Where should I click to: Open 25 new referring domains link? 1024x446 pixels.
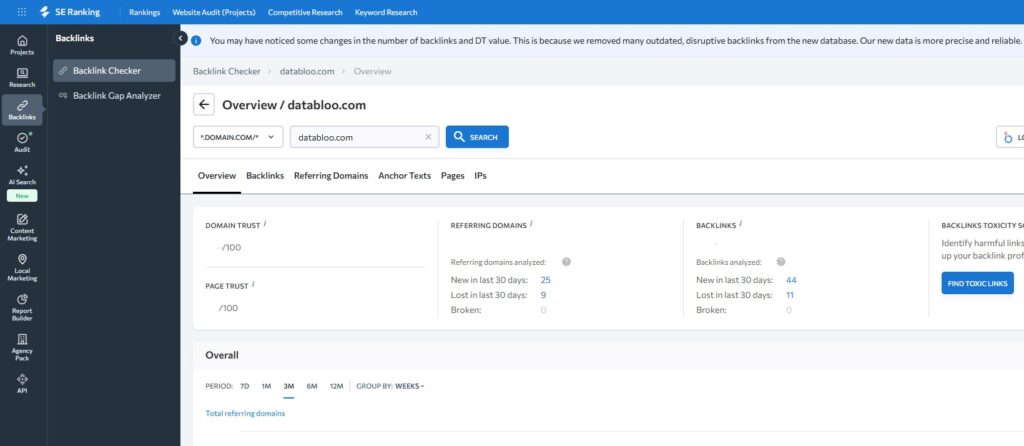[x=545, y=280]
